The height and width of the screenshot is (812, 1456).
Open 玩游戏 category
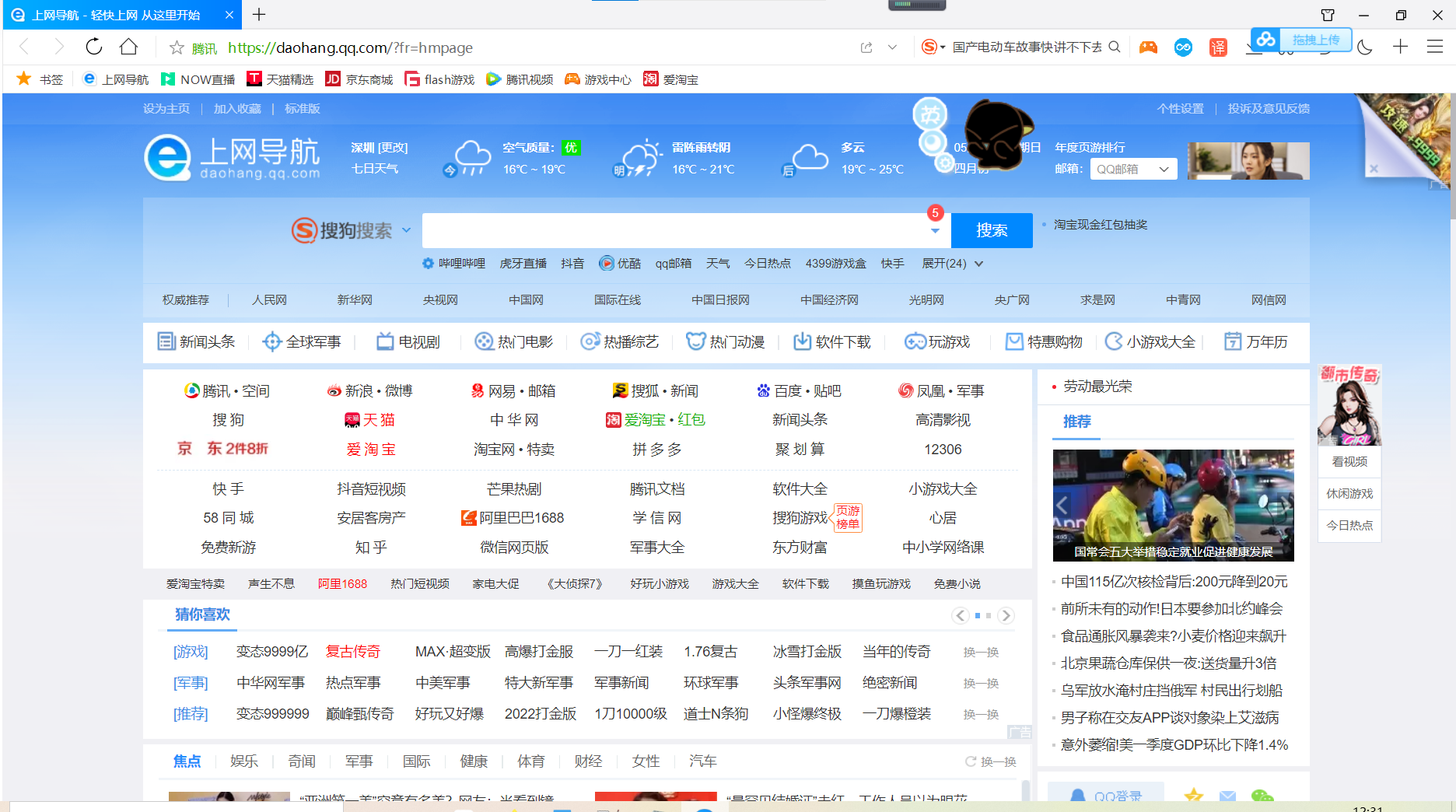pyautogui.click(x=937, y=341)
